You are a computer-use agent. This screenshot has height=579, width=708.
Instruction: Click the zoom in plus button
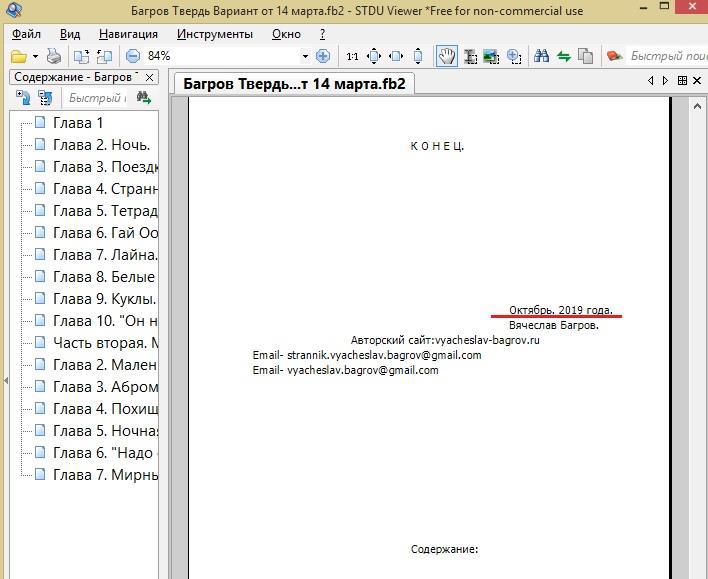point(322,57)
